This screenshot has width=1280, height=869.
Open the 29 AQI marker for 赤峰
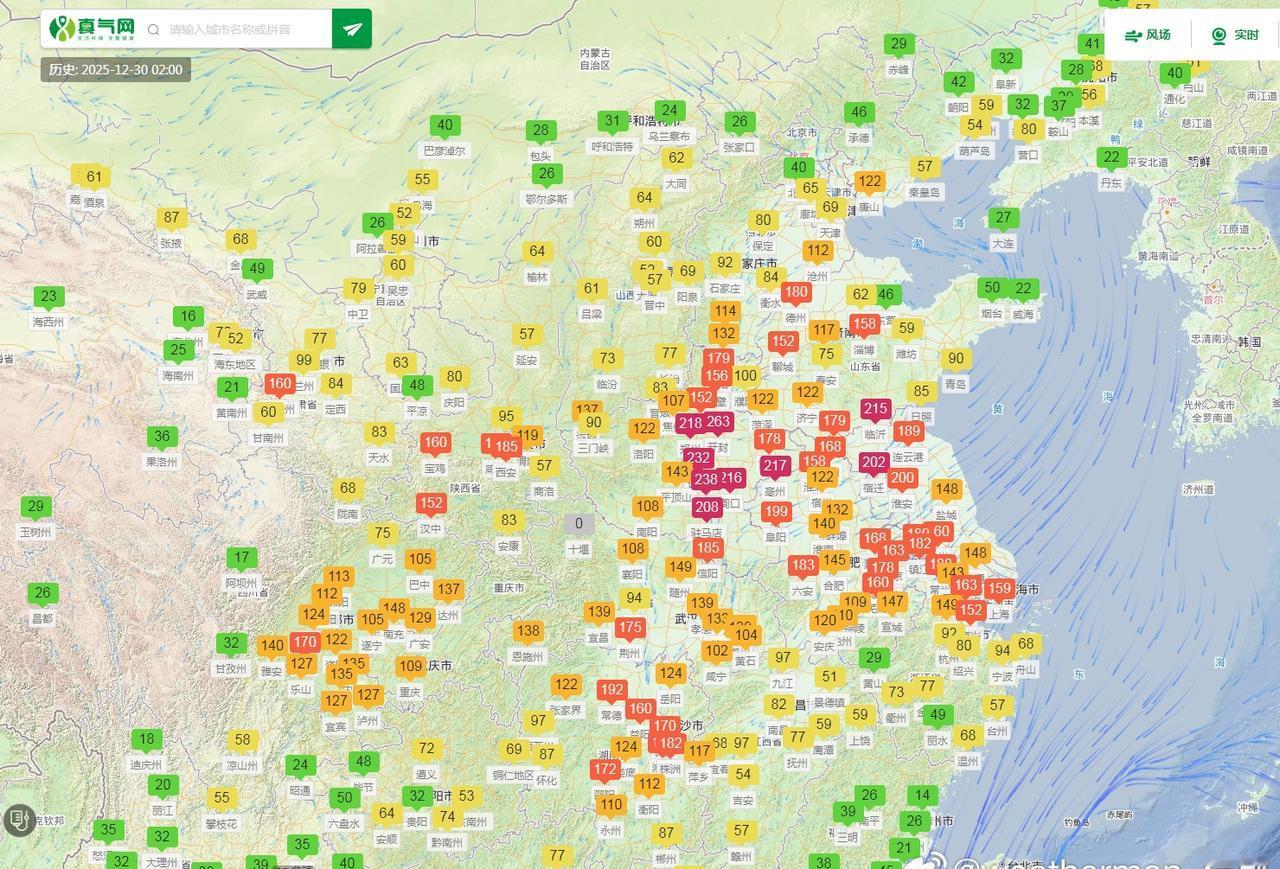pos(899,44)
